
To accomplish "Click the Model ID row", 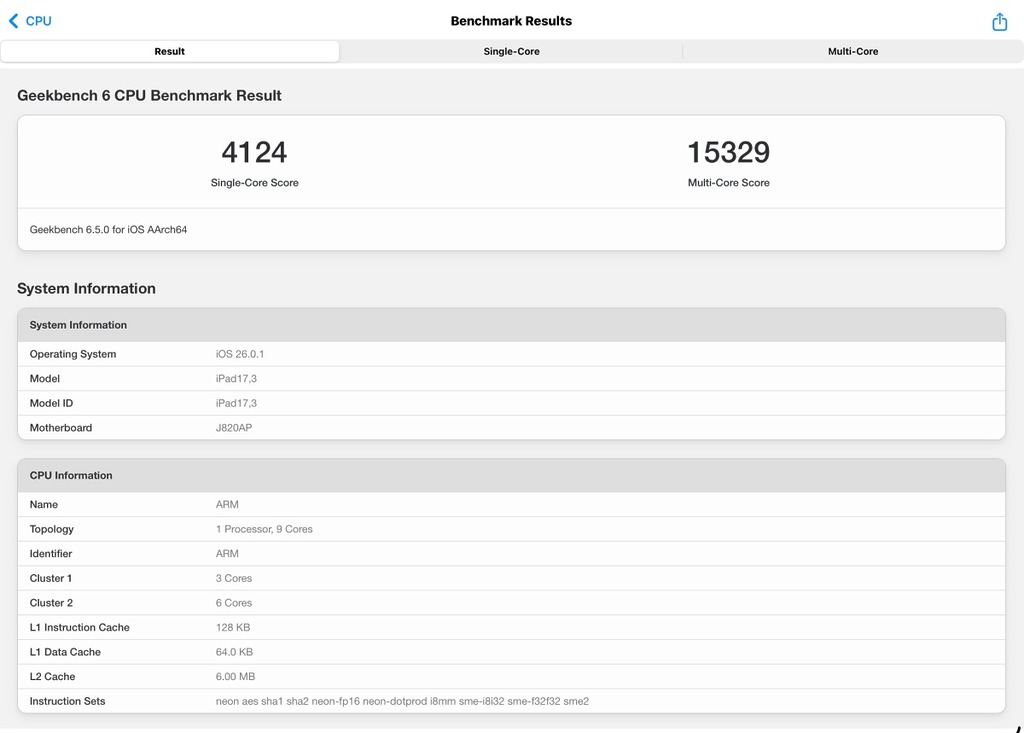I will (511, 403).
